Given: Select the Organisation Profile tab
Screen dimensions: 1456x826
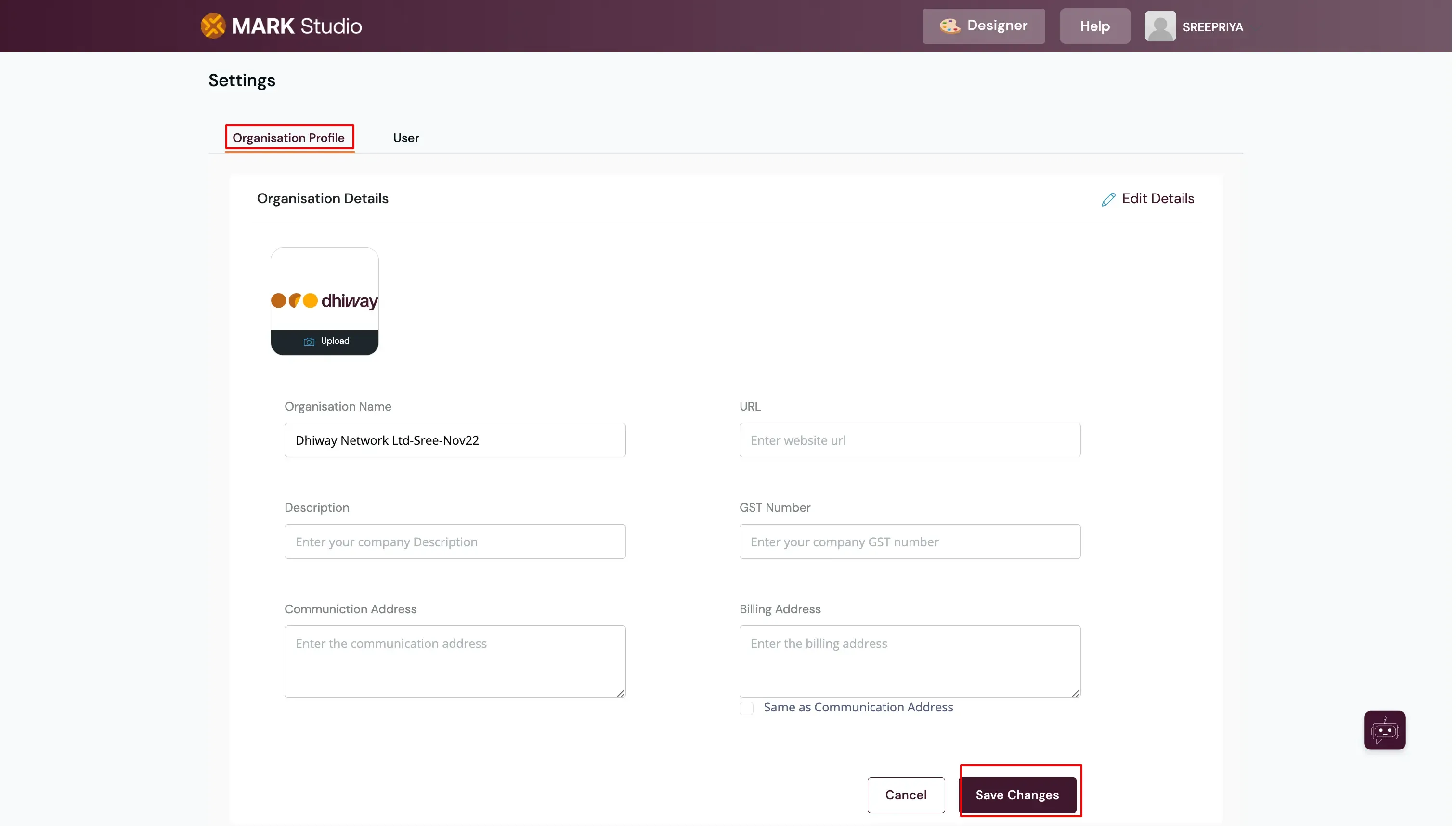Looking at the screenshot, I should pyautogui.click(x=289, y=138).
